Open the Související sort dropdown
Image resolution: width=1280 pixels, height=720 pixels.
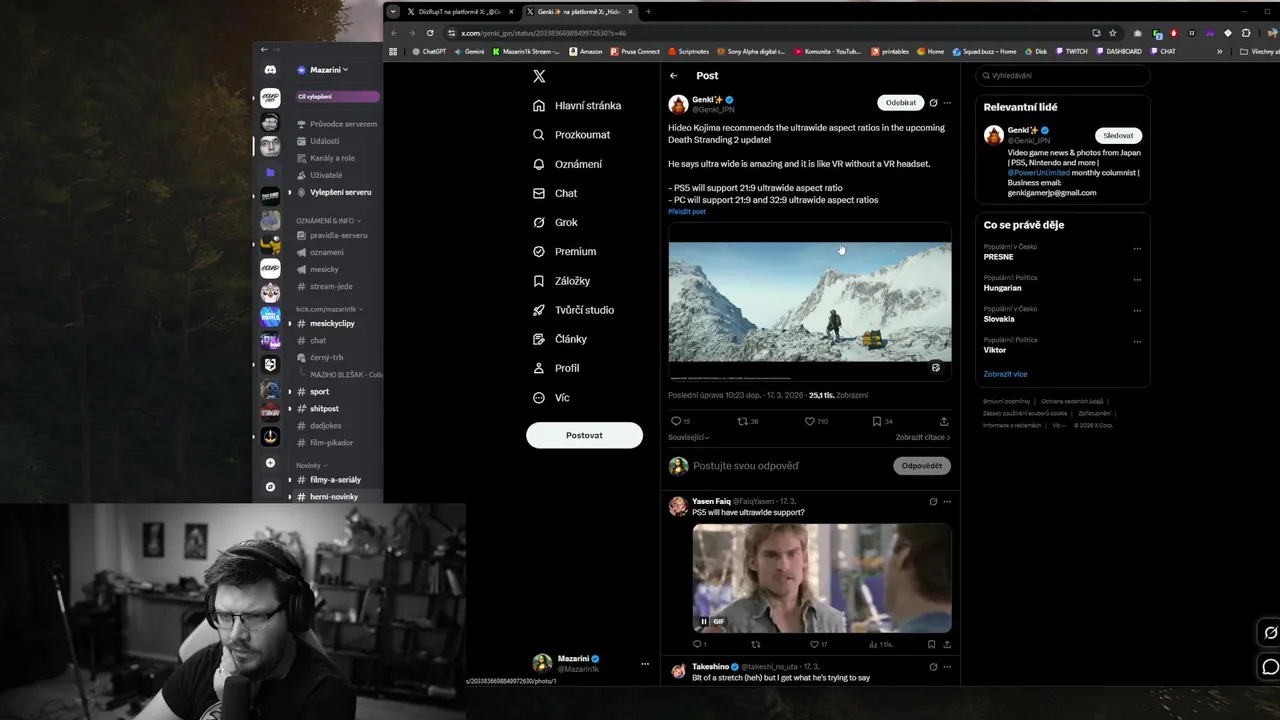689,437
